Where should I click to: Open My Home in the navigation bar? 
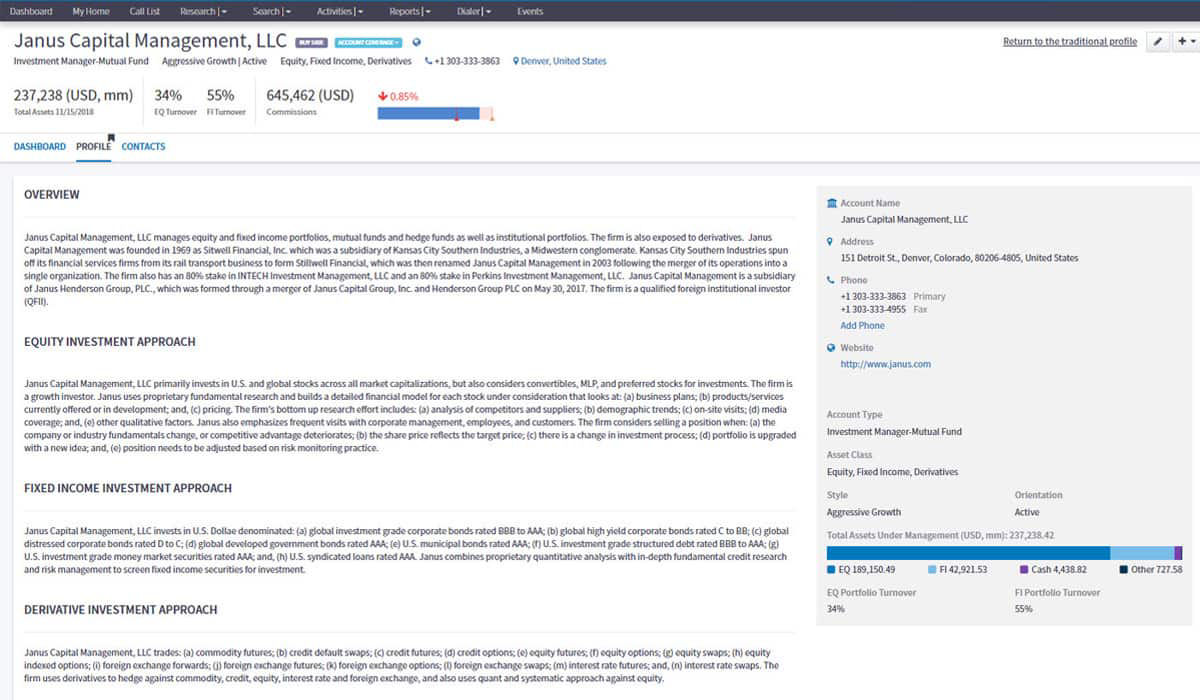[x=92, y=11]
